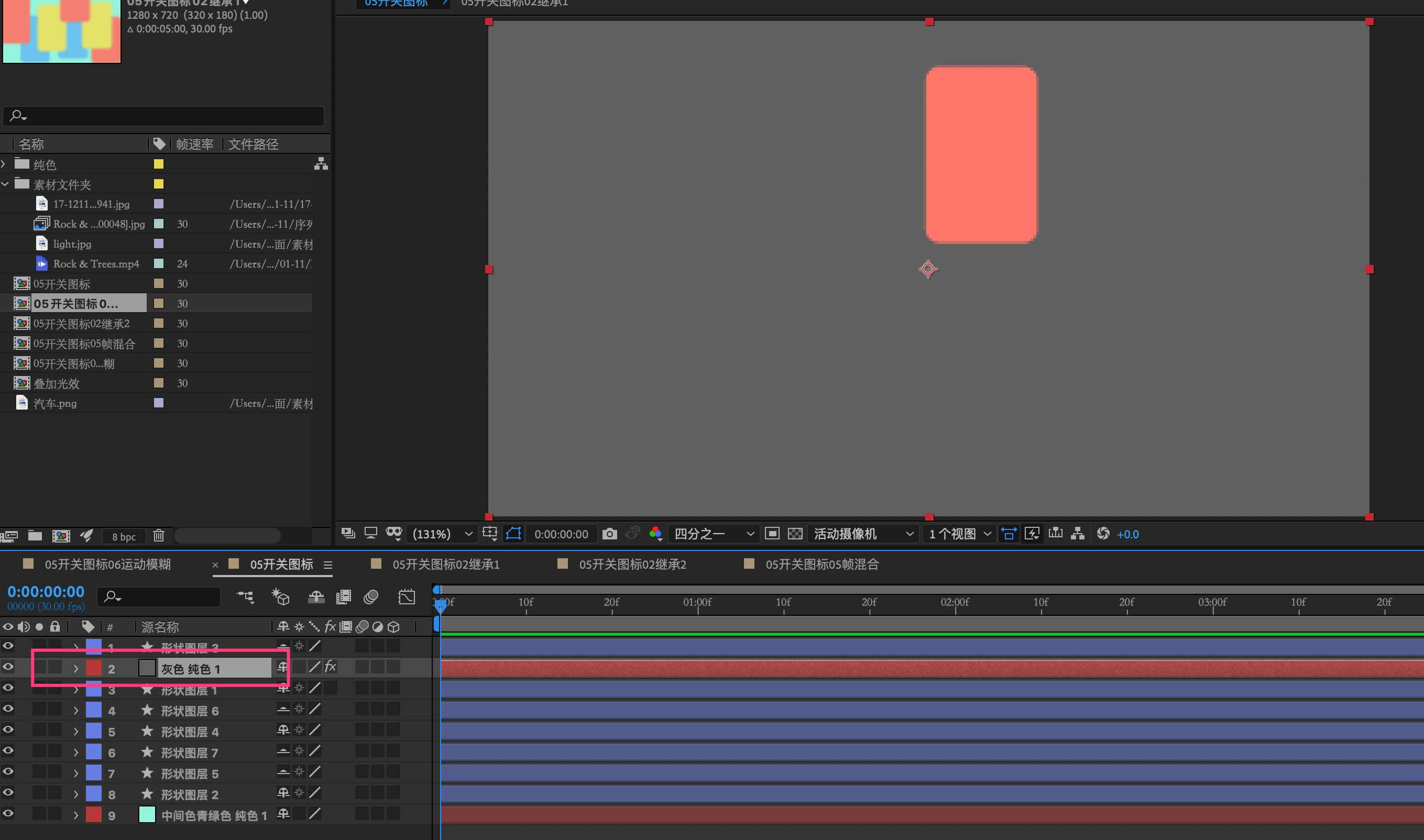Click the show channel RGB color icon
The width and height of the screenshot is (1424, 840).
tap(655, 534)
